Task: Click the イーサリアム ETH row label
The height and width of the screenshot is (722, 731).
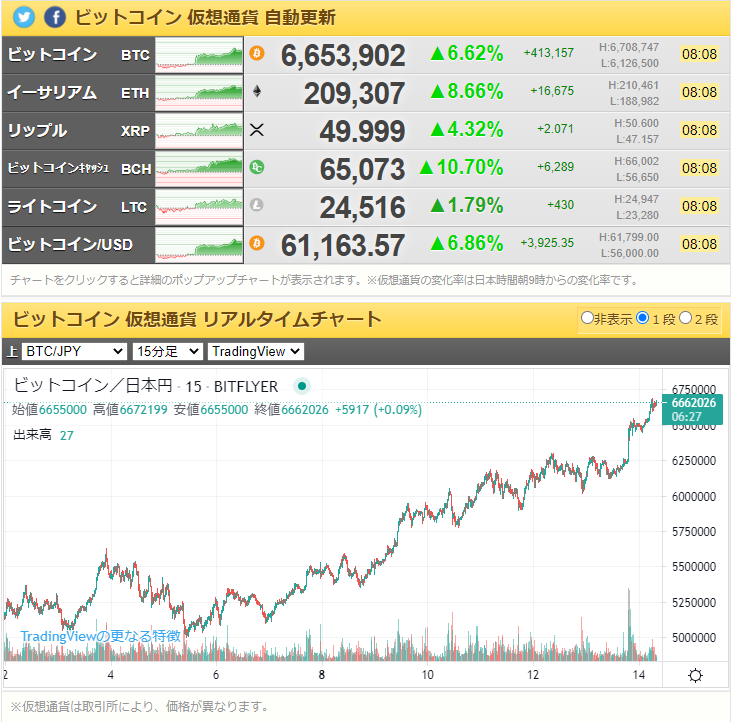Action: coord(78,93)
